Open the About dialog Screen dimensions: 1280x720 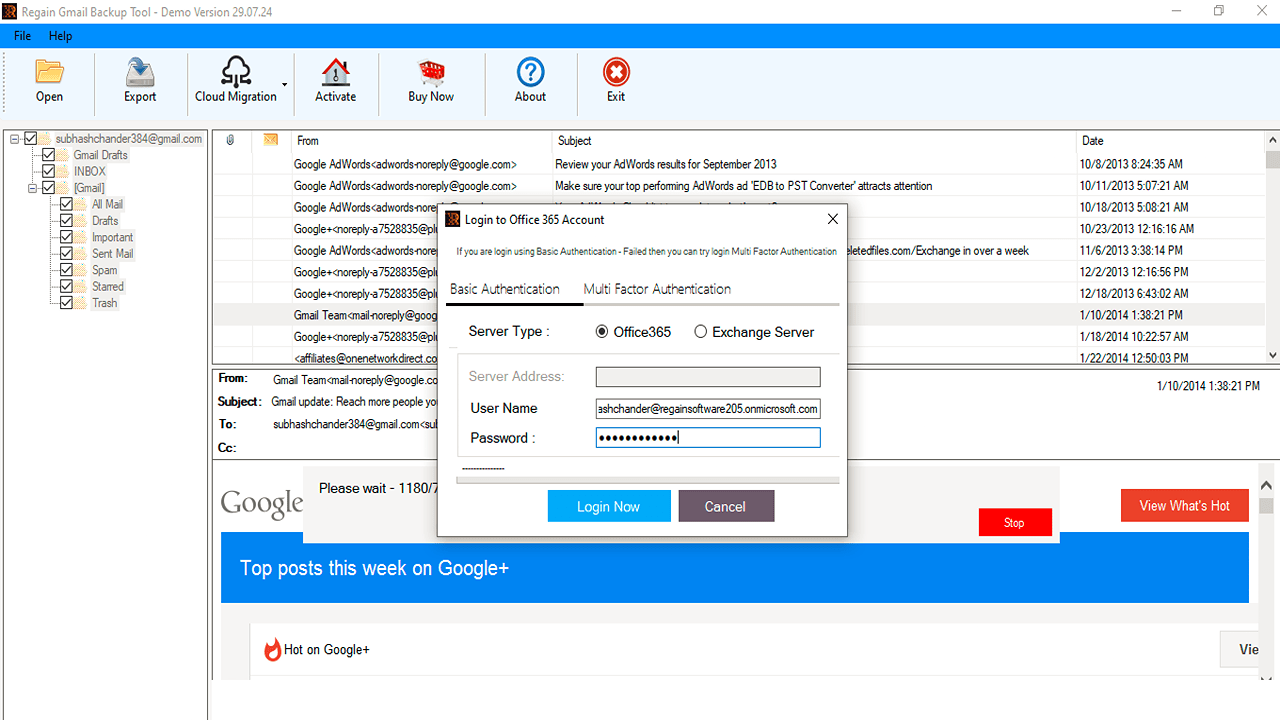click(529, 80)
